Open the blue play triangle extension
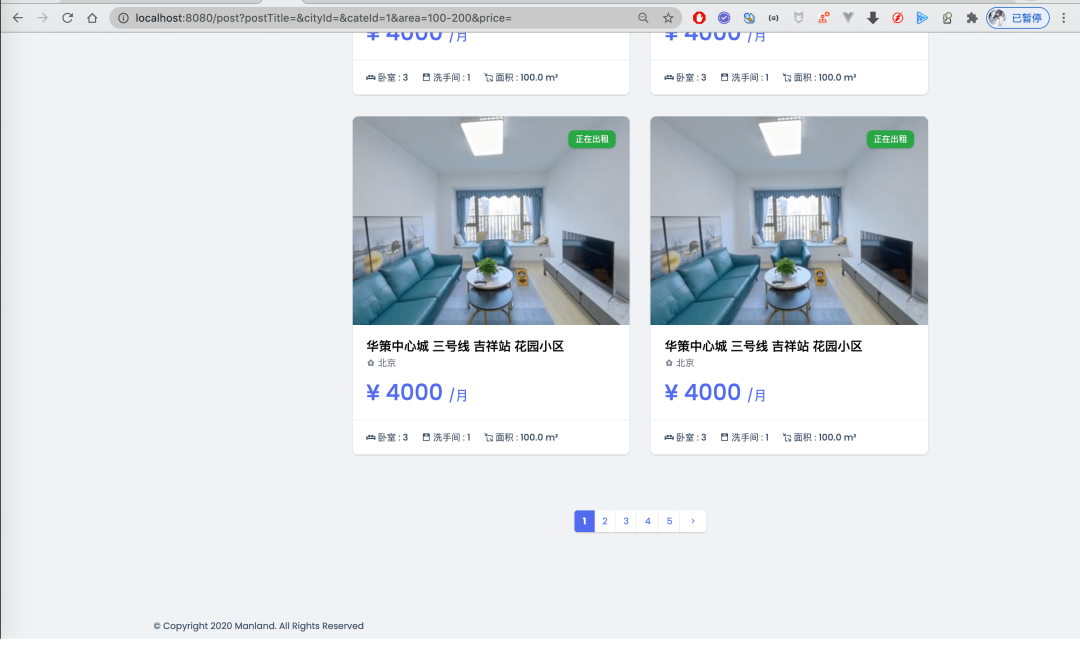Screen dimensions: 1080x650 922,18
